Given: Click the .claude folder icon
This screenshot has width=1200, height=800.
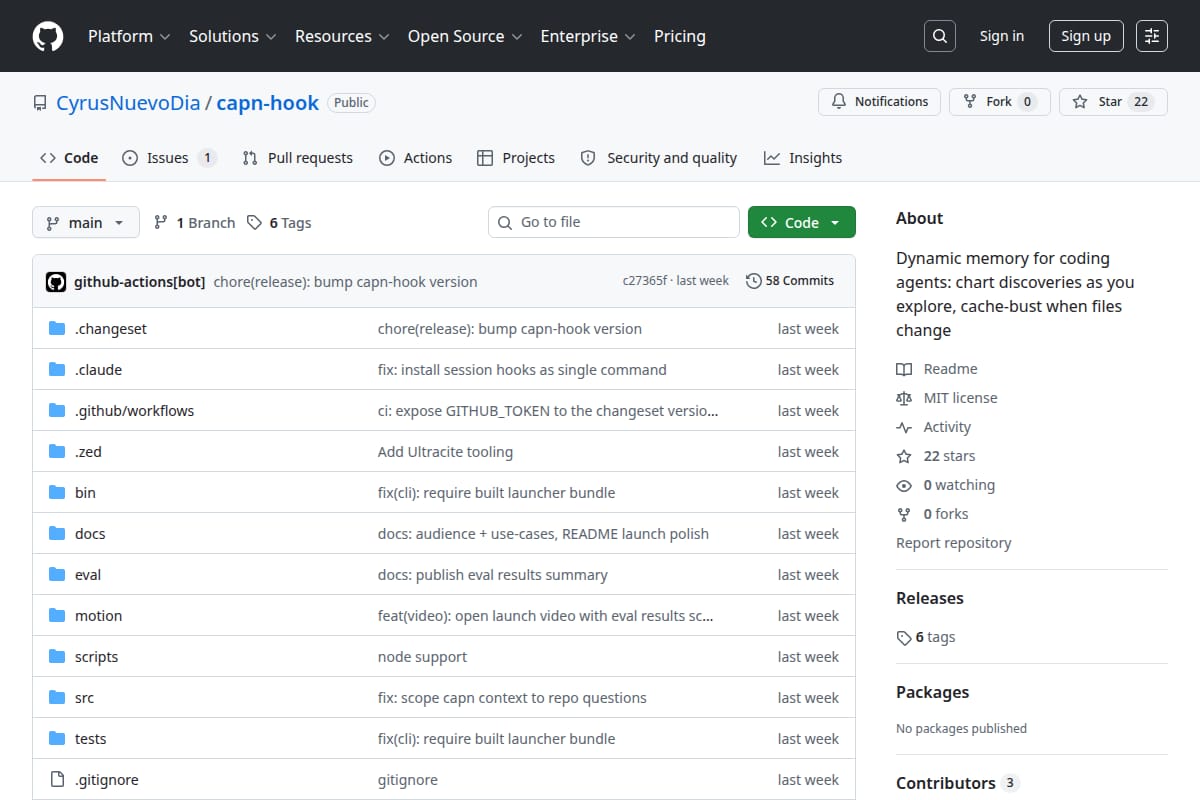Looking at the screenshot, I should (57, 370).
